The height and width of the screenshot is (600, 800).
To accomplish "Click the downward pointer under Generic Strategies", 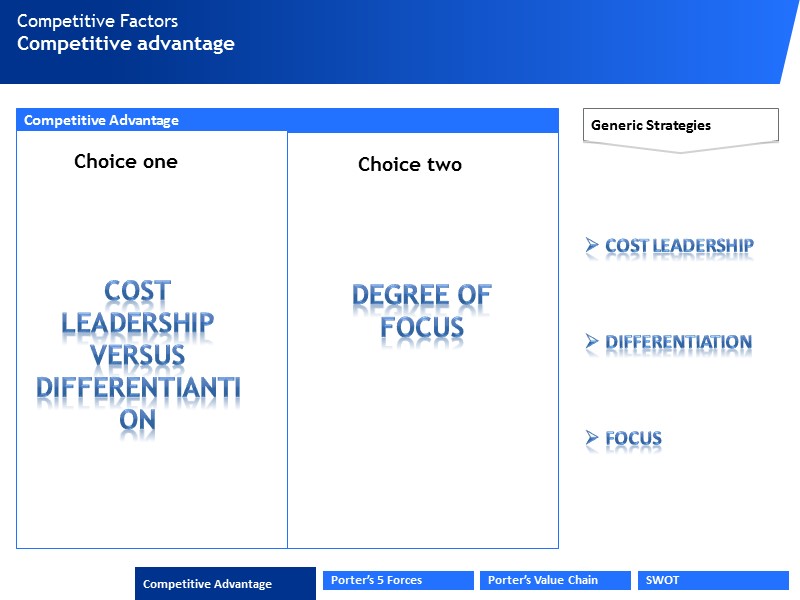I will click(x=680, y=147).
